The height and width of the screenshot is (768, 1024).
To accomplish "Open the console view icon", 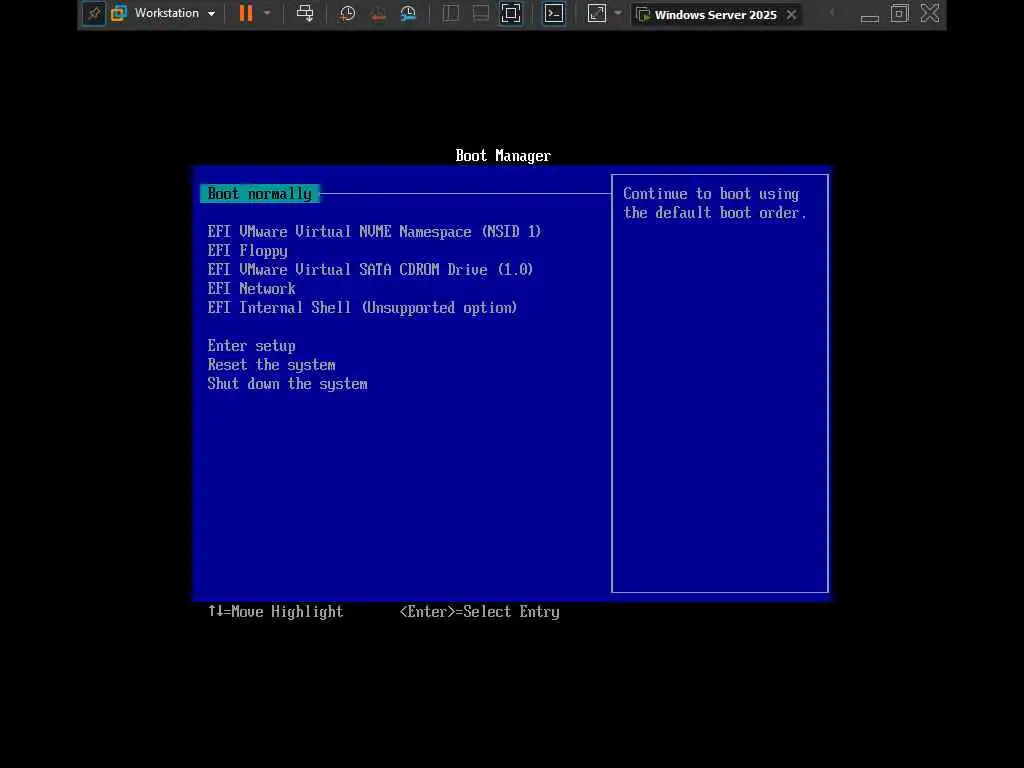I will pyautogui.click(x=554, y=14).
